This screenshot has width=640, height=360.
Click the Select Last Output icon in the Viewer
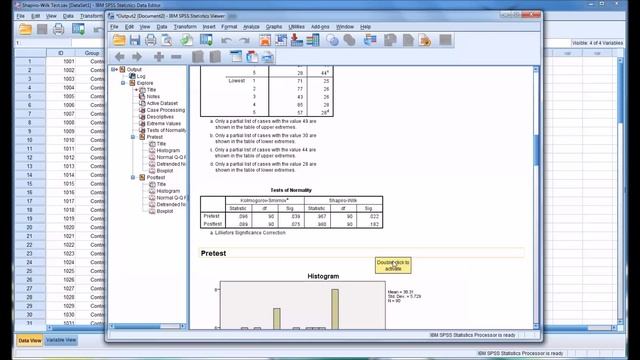(370, 40)
